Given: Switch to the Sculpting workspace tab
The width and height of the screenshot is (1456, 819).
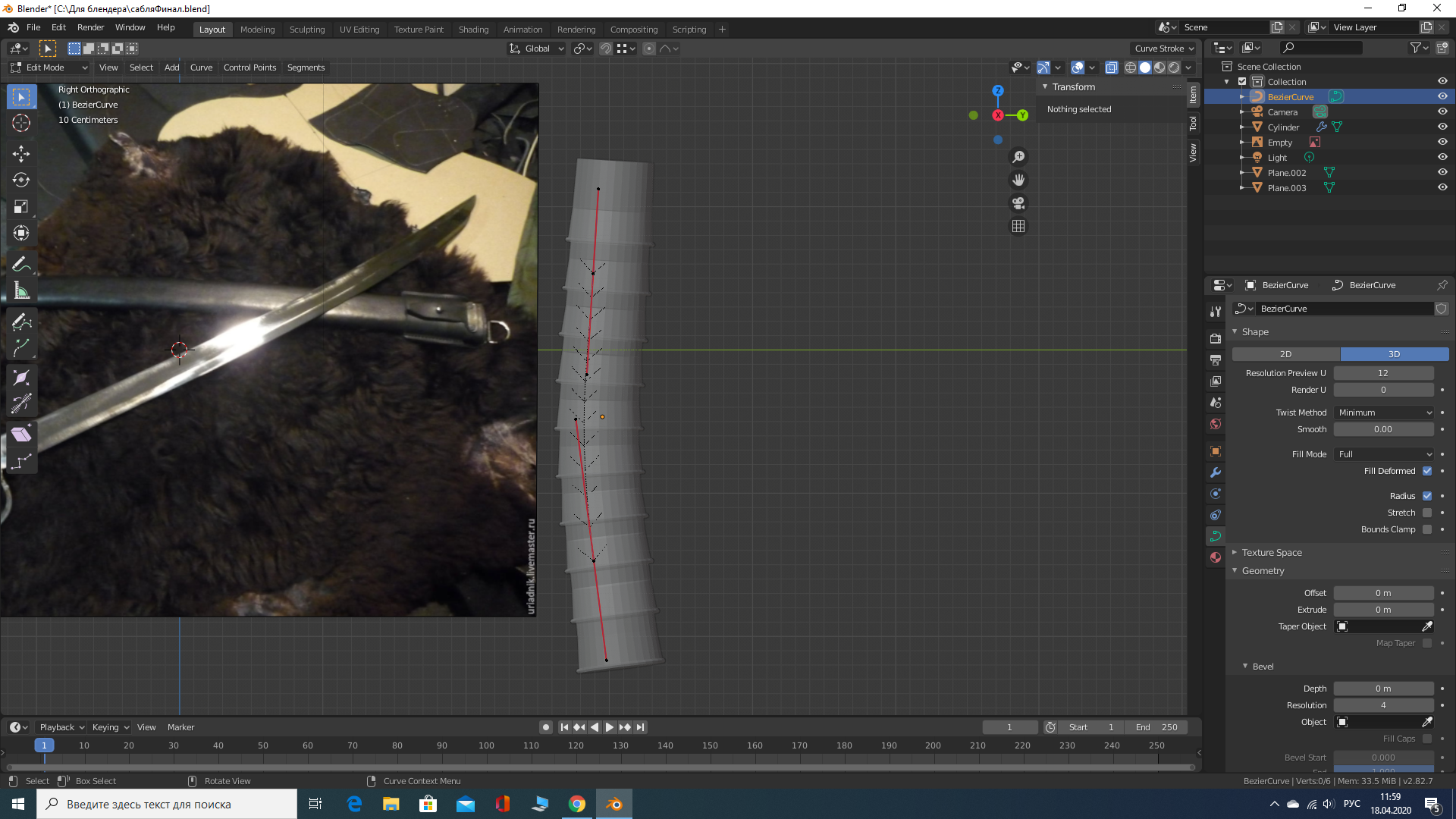Looking at the screenshot, I should (306, 30).
